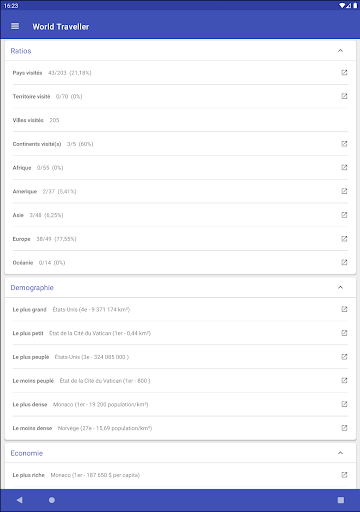Open details icon for Territoire visité
Screen dimensions: 360x512
[x=344, y=96]
